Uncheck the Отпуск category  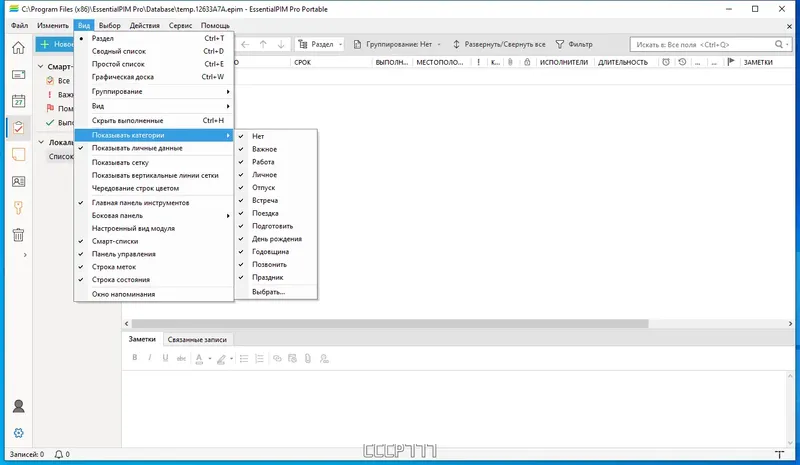[x=276, y=187]
